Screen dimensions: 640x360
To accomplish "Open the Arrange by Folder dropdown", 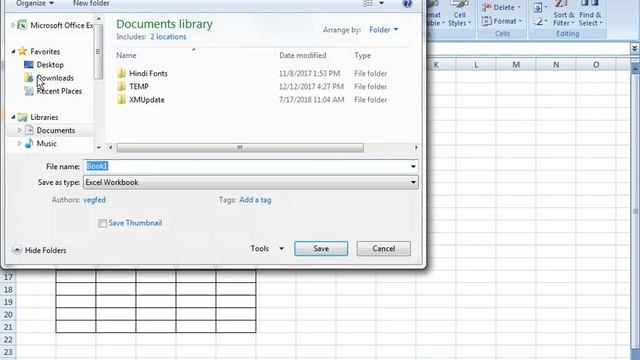I will [384, 30].
